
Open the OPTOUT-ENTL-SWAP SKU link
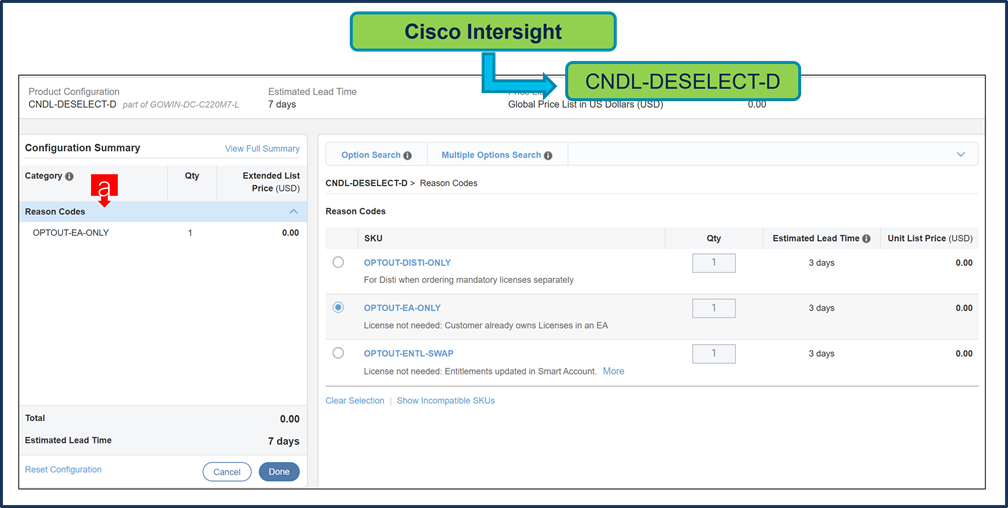click(x=409, y=354)
